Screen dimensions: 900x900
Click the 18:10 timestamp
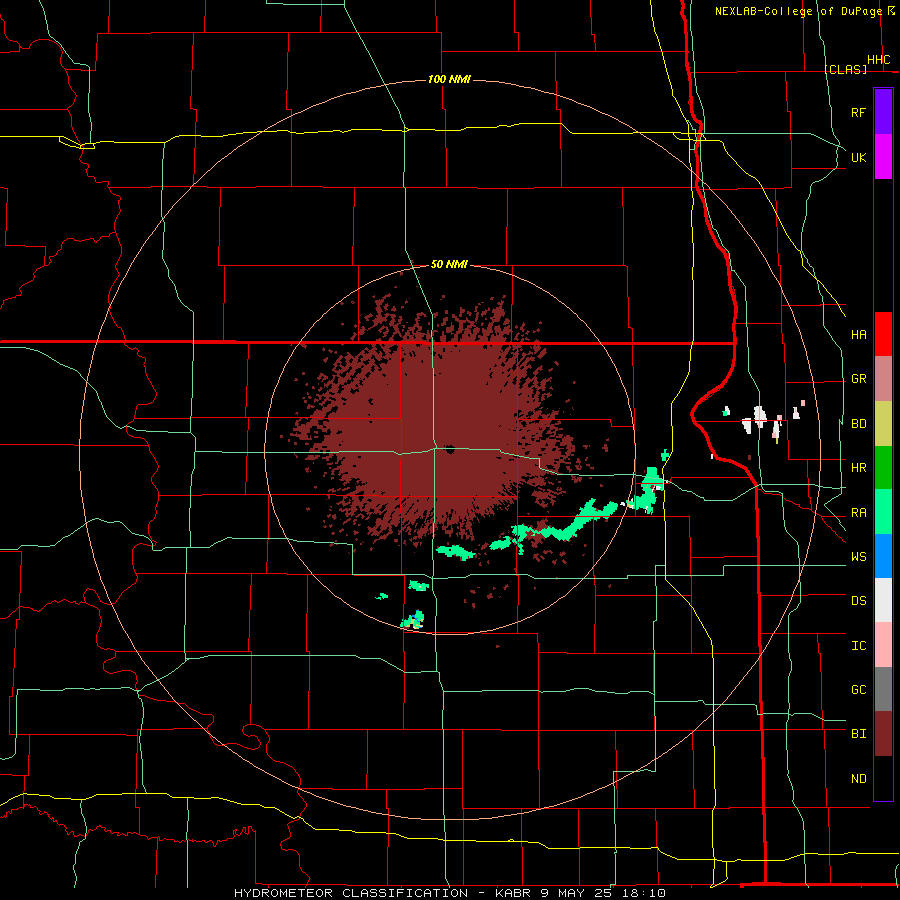coord(643,893)
